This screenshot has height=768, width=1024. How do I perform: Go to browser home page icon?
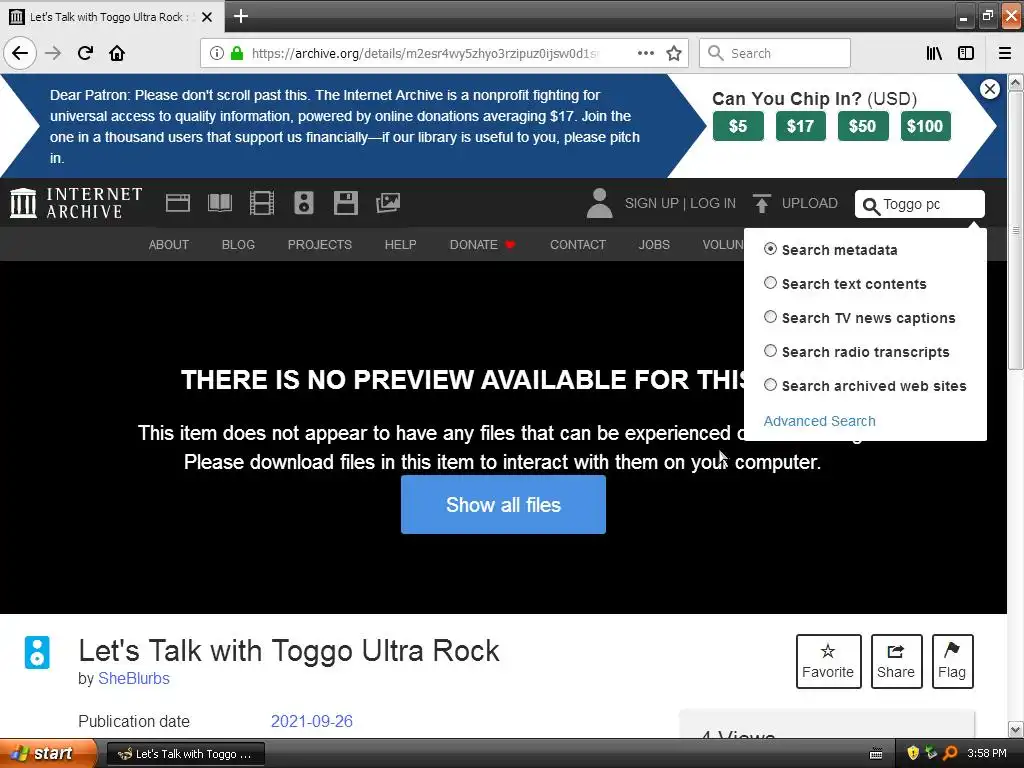[x=117, y=53]
